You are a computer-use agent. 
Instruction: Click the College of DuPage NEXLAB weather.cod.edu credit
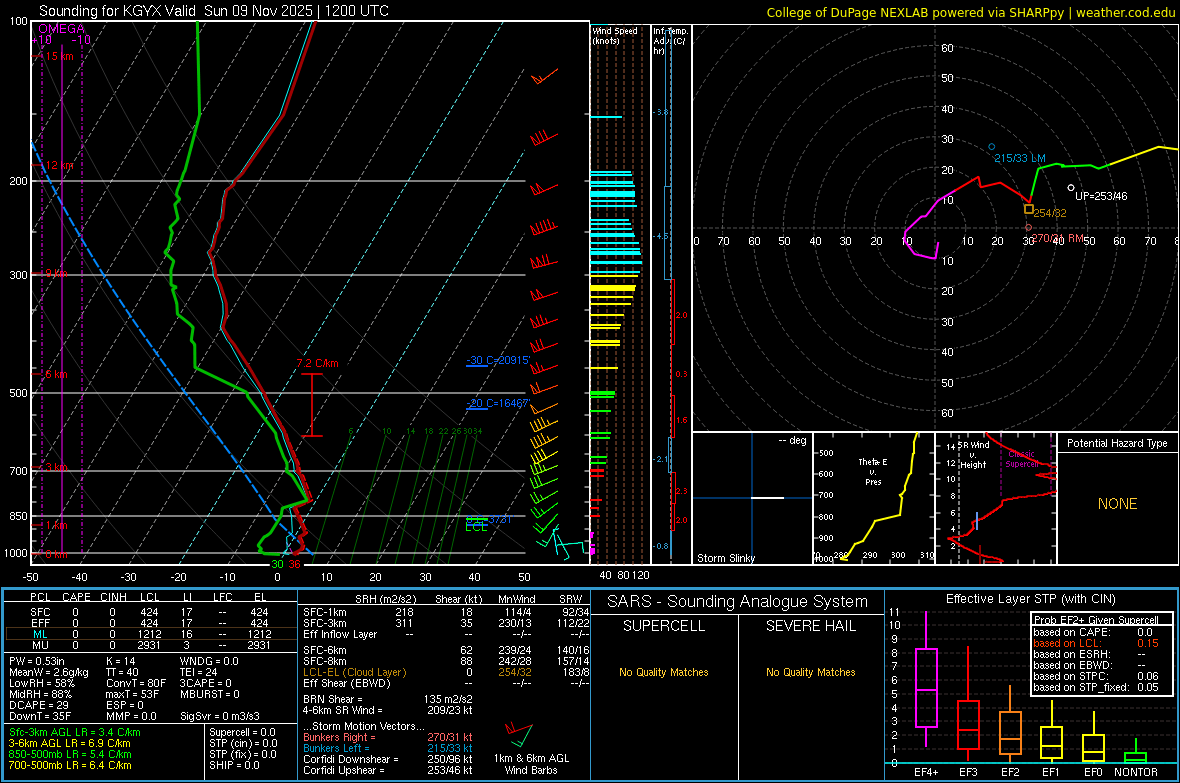[x=971, y=12]
